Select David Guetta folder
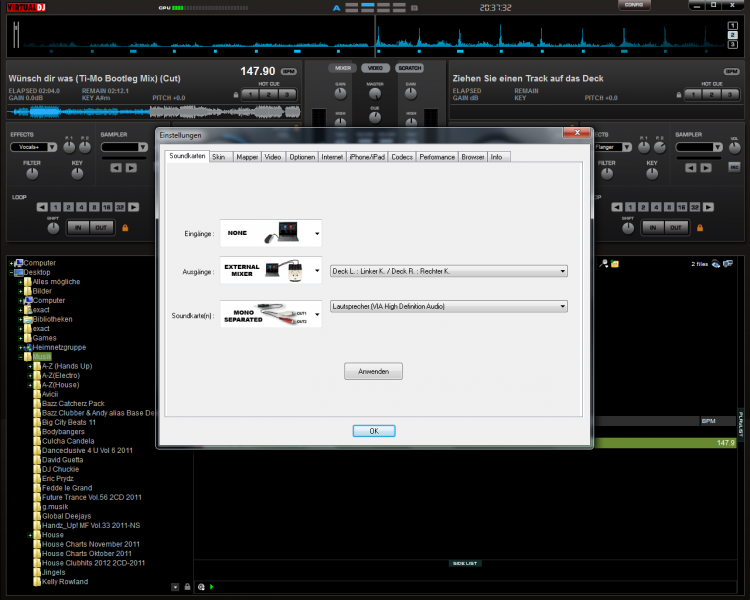Screen dimensions: 750x600 63,460
